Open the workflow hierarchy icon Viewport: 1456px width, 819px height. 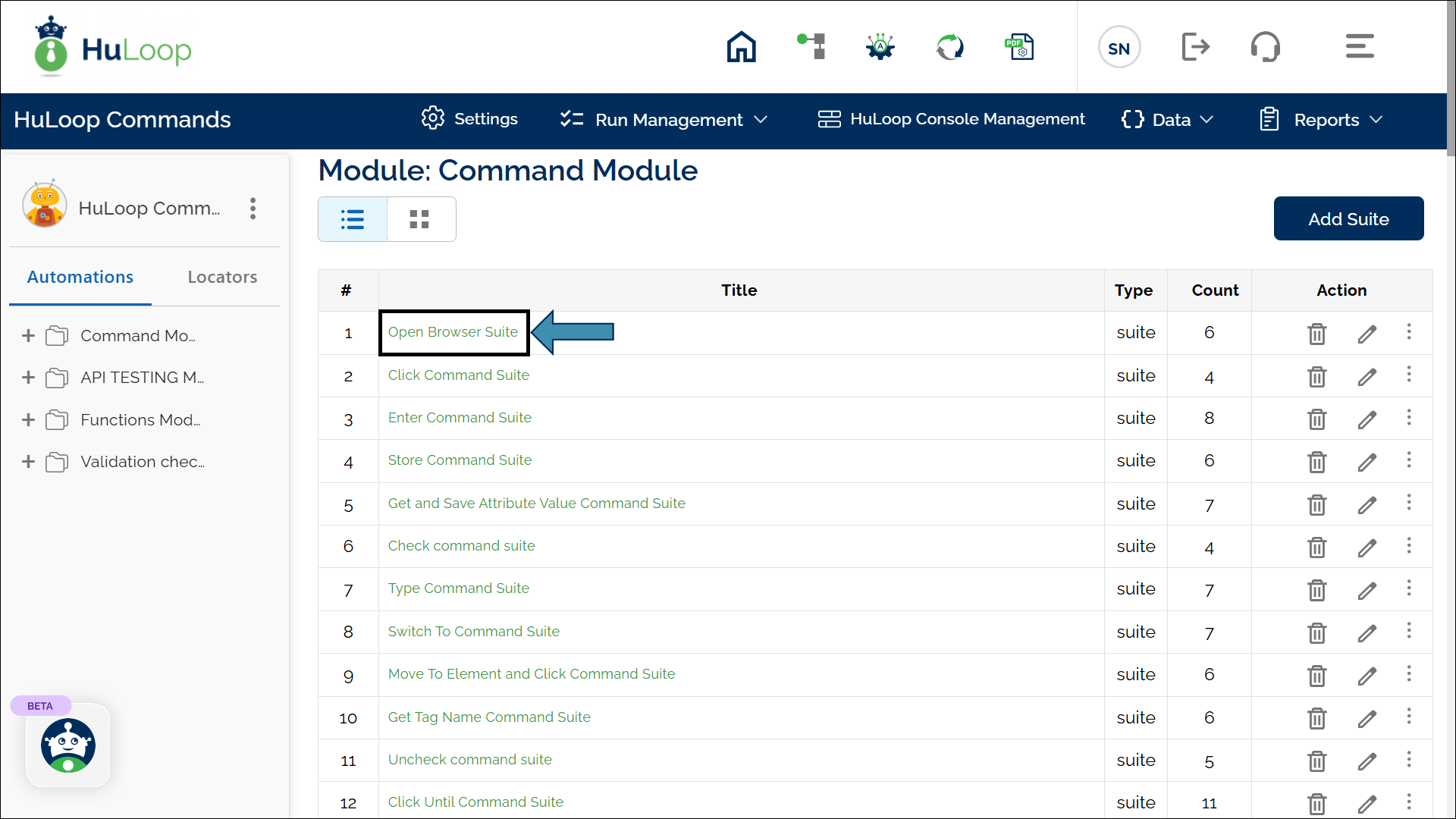pyautogui.click(x=811, y=47)
